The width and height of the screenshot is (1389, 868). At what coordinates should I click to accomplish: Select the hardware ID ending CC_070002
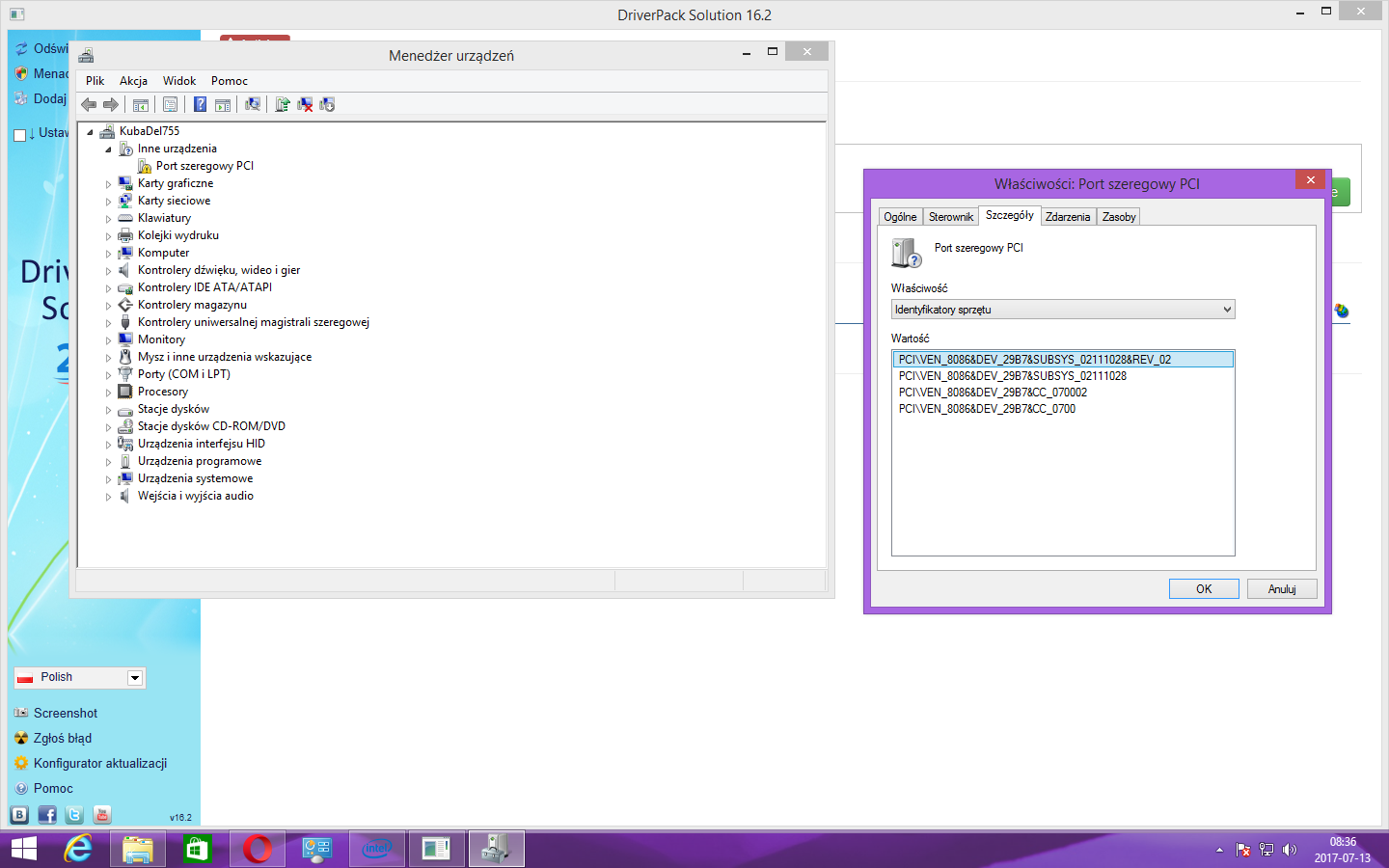pyautogui.click(x=993, y=393)
